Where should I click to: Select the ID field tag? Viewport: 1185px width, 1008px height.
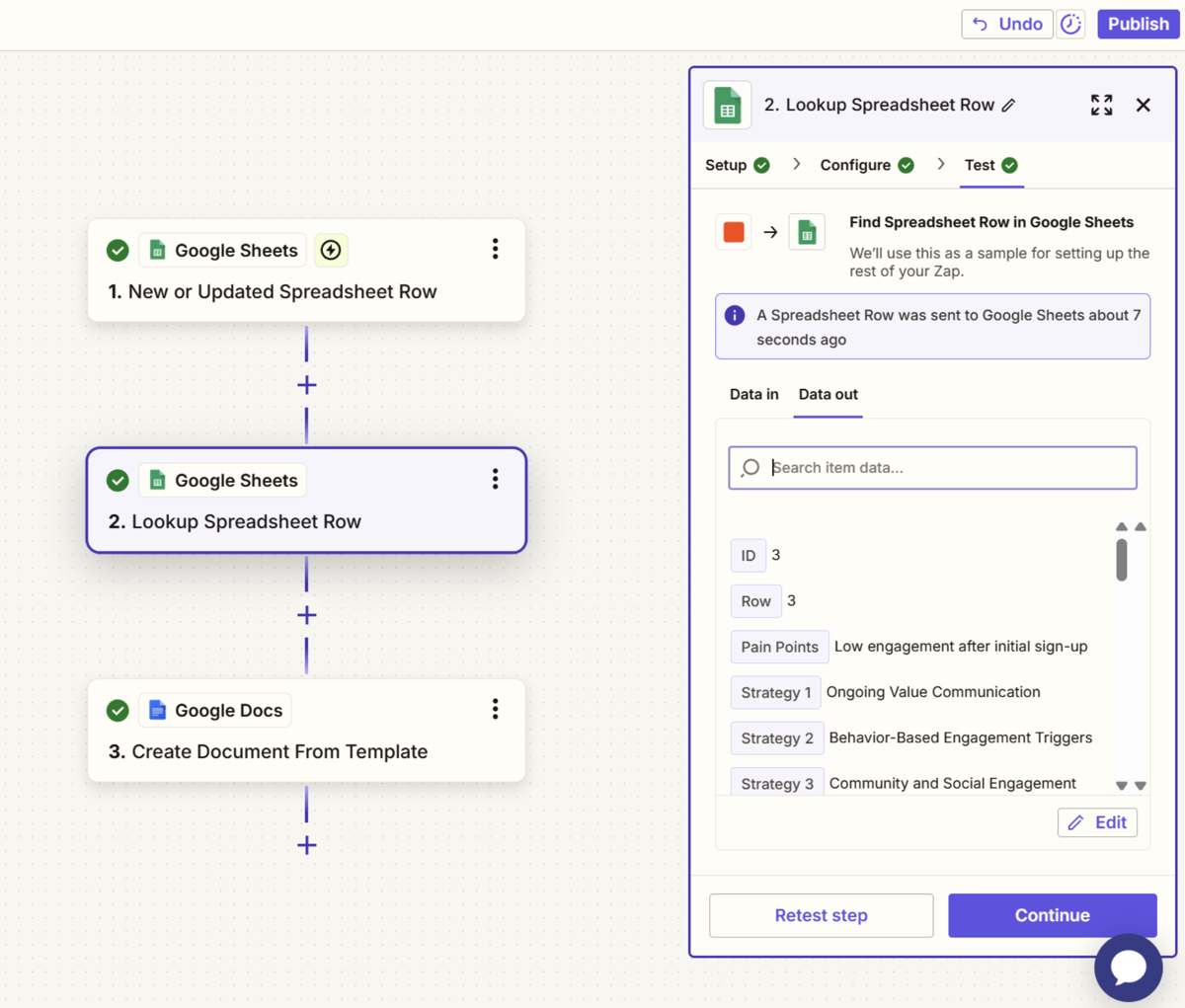click(x=749, y=556)
